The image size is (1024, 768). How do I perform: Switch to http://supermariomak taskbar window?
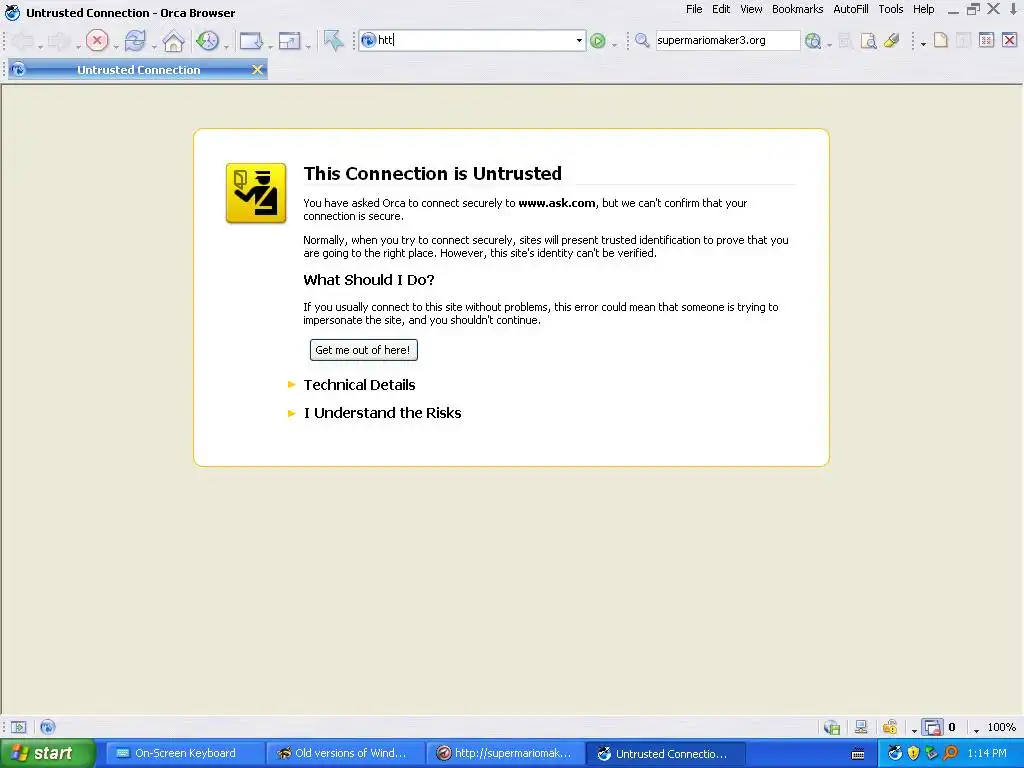click(x=505, y=754)
